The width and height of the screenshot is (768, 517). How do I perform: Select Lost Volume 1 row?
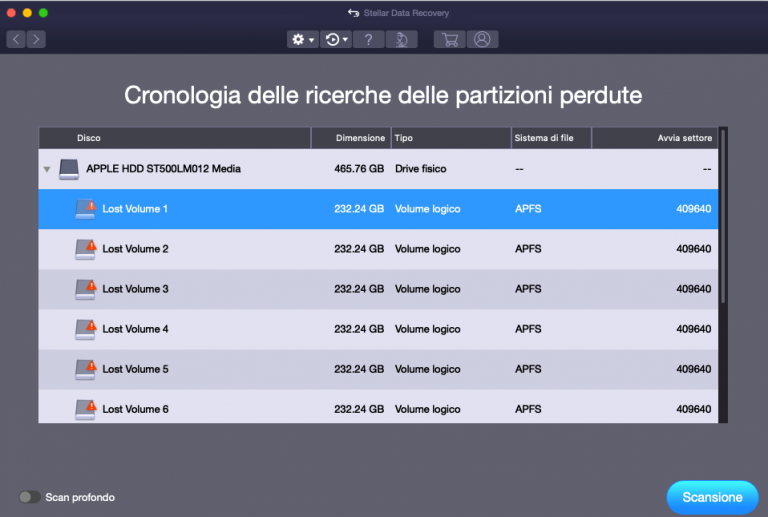coord(378,209)
